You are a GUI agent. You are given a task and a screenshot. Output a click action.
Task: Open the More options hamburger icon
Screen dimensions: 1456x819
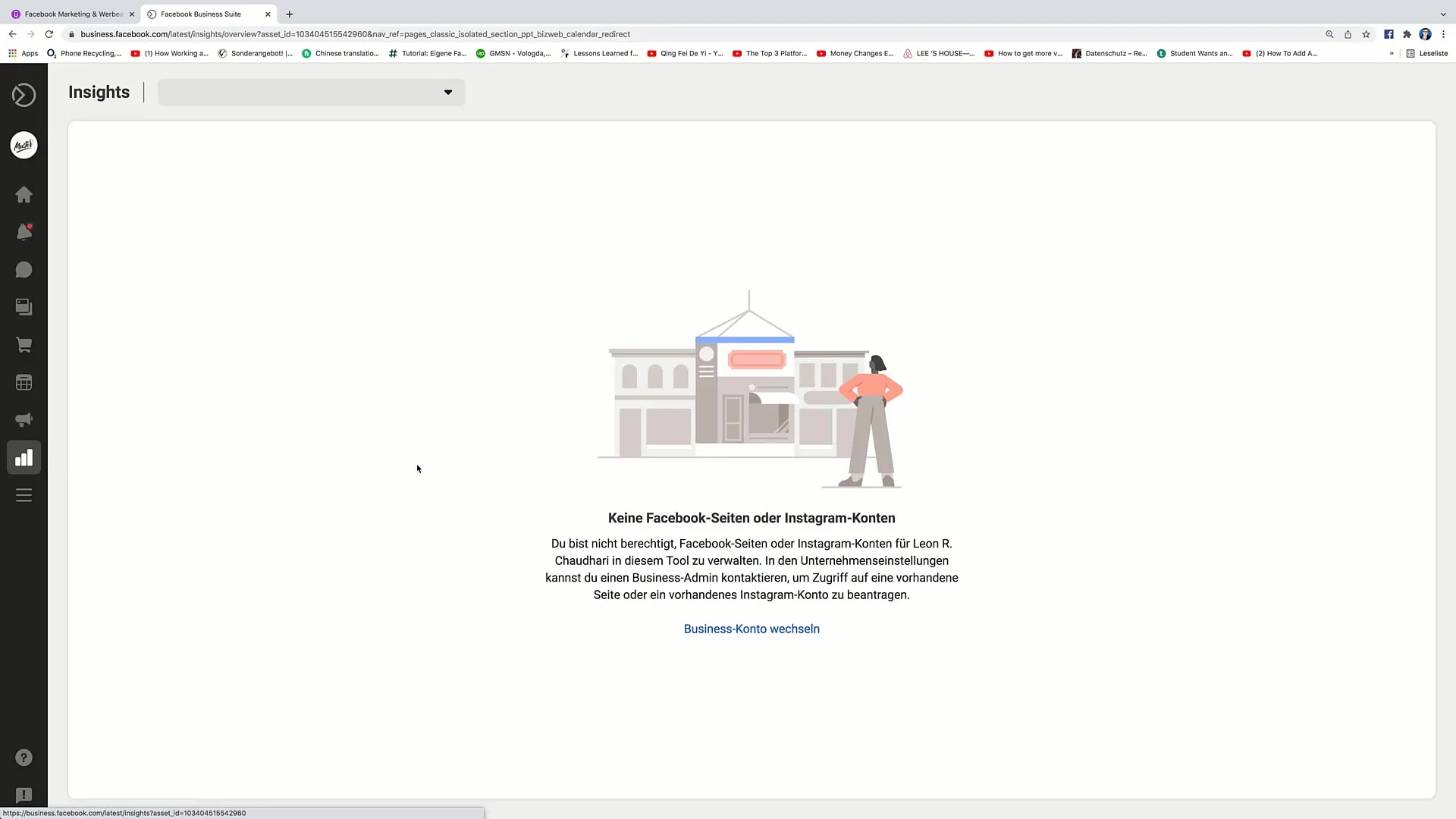click(x=24, y=495)
